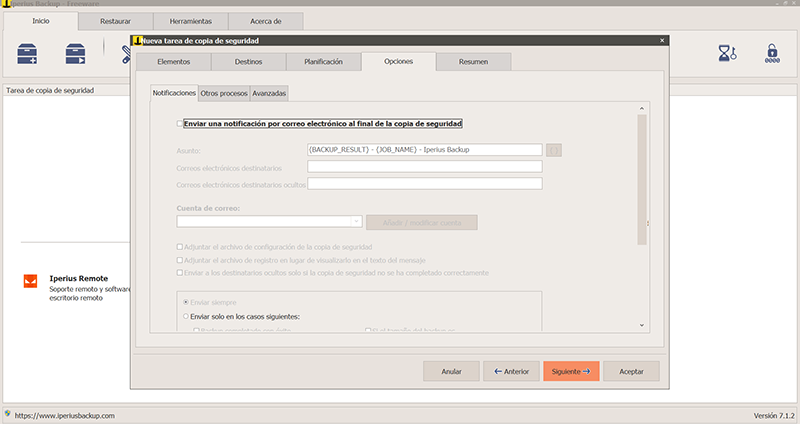Enable email notification at end of backup

pos(180,123)
